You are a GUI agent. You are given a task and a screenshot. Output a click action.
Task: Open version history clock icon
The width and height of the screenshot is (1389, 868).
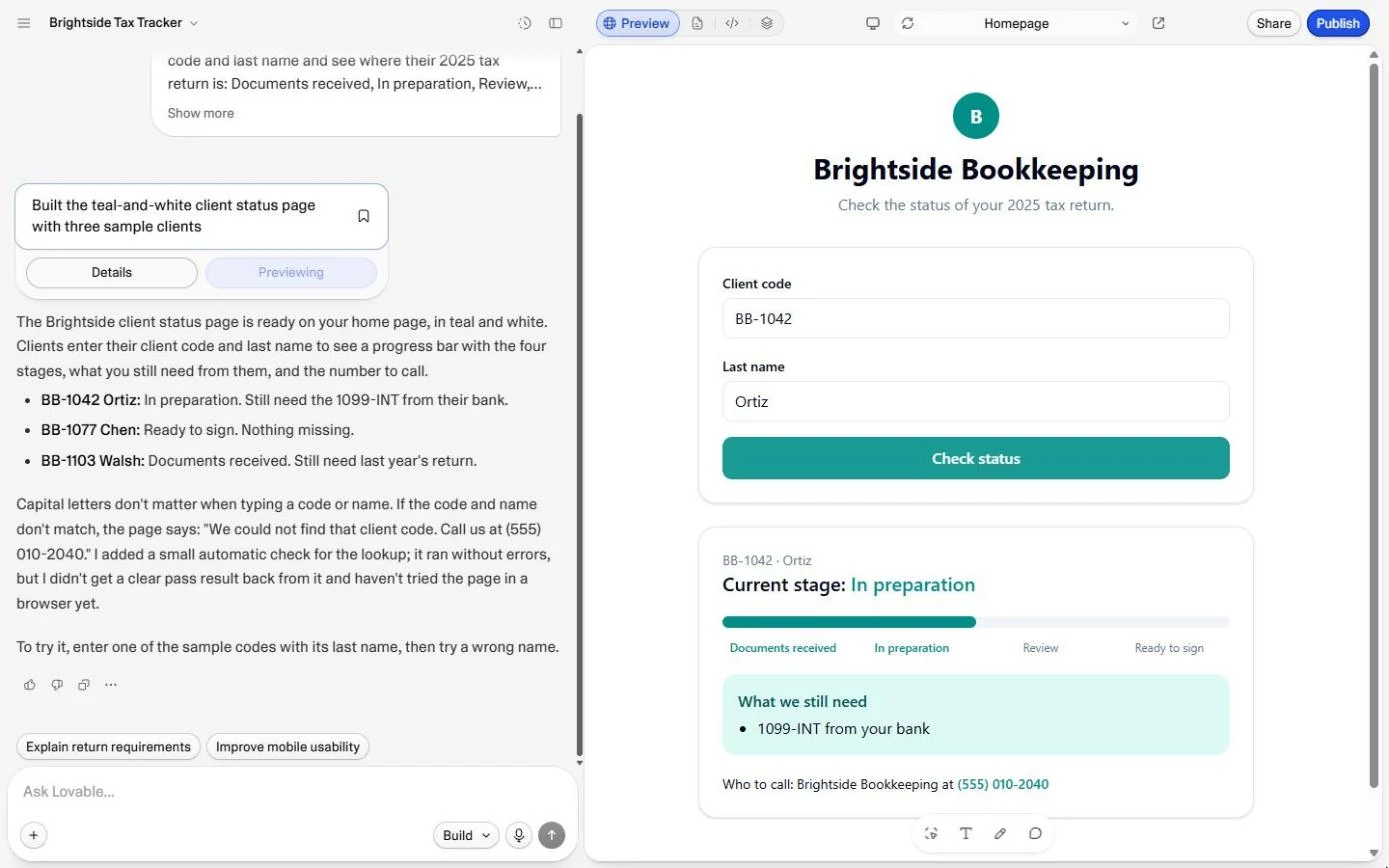point(525,23)
